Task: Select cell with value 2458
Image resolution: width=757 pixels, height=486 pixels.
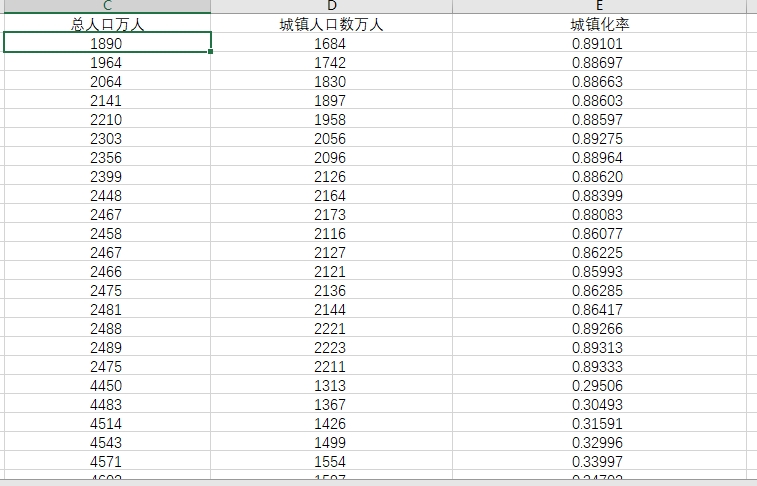Action: tap(107, 233)
